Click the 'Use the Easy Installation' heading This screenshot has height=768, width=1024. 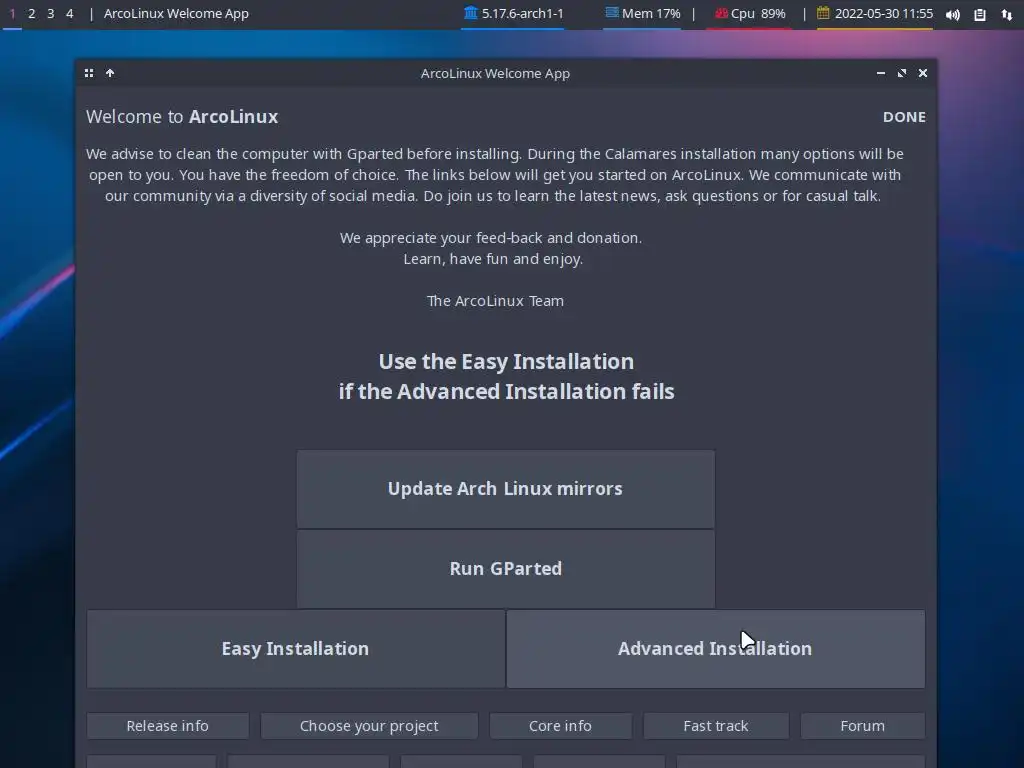506,362
